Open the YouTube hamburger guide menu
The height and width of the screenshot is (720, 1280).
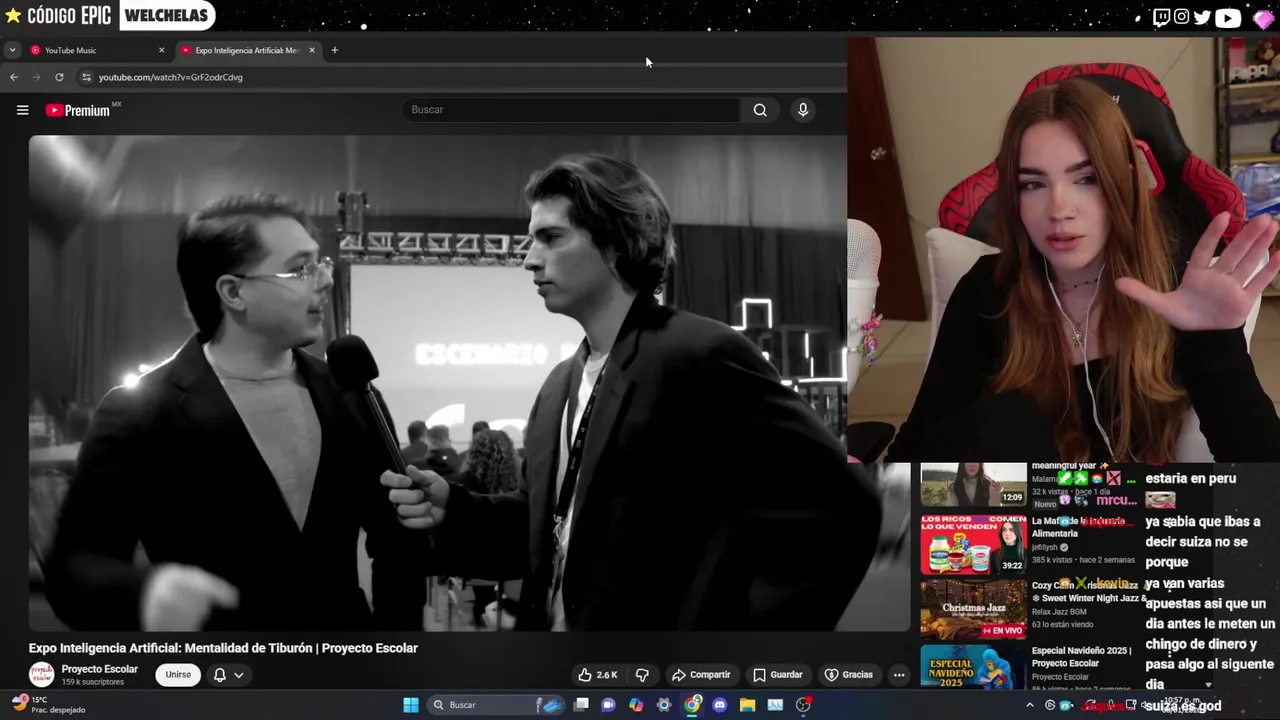click(x=22, y=110)
